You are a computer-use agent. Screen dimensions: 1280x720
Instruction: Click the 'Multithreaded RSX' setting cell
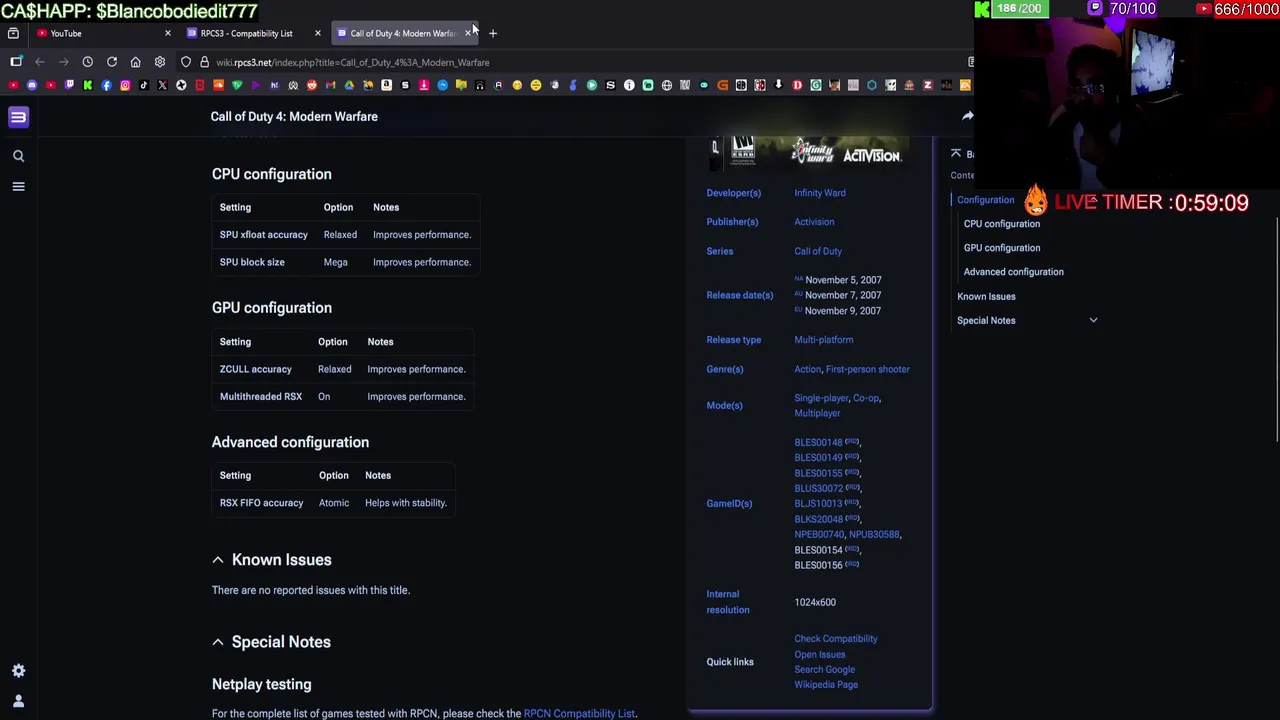(261, 397)
